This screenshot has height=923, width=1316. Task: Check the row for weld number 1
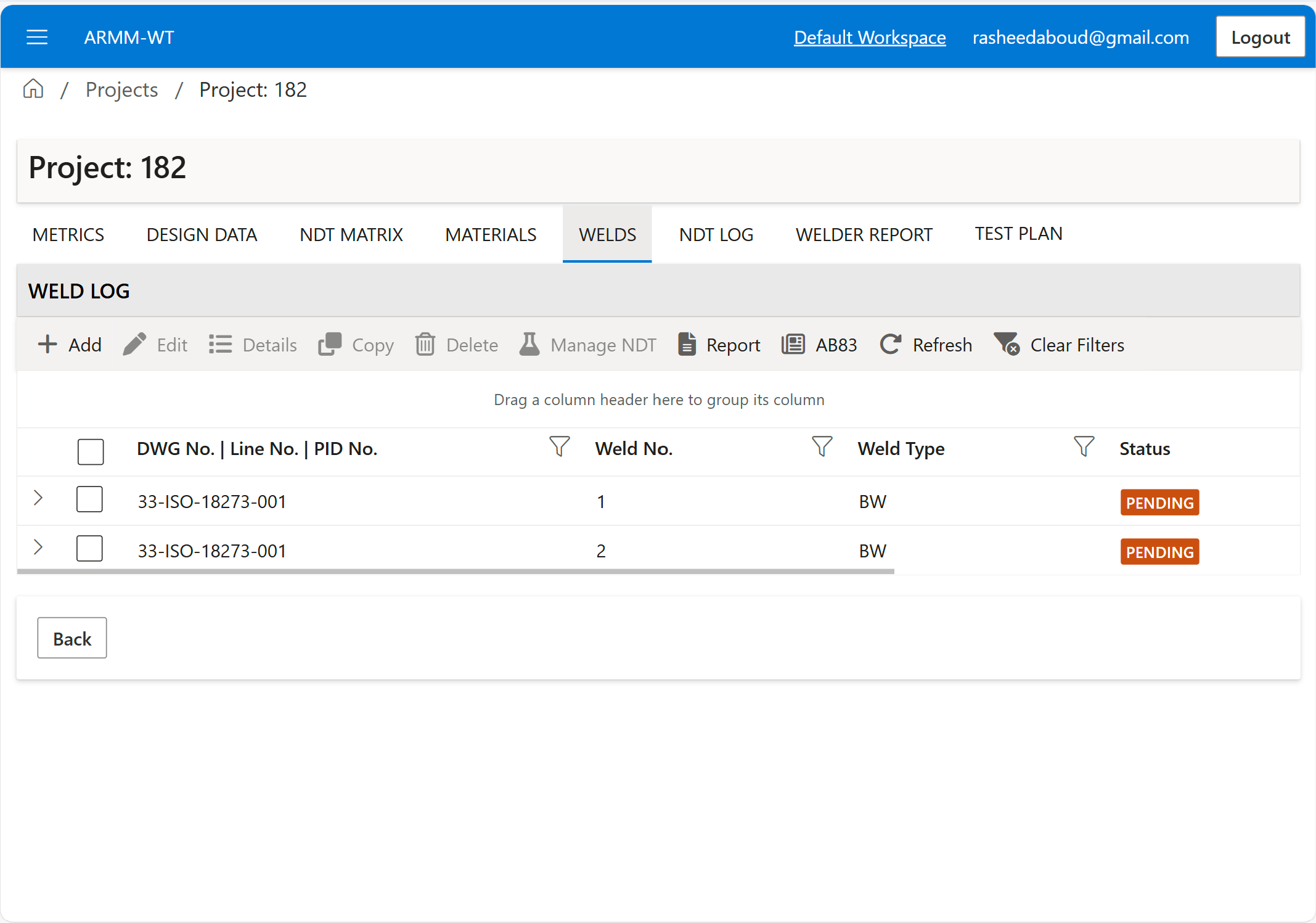pyautogui.click(x=89, y=499)
